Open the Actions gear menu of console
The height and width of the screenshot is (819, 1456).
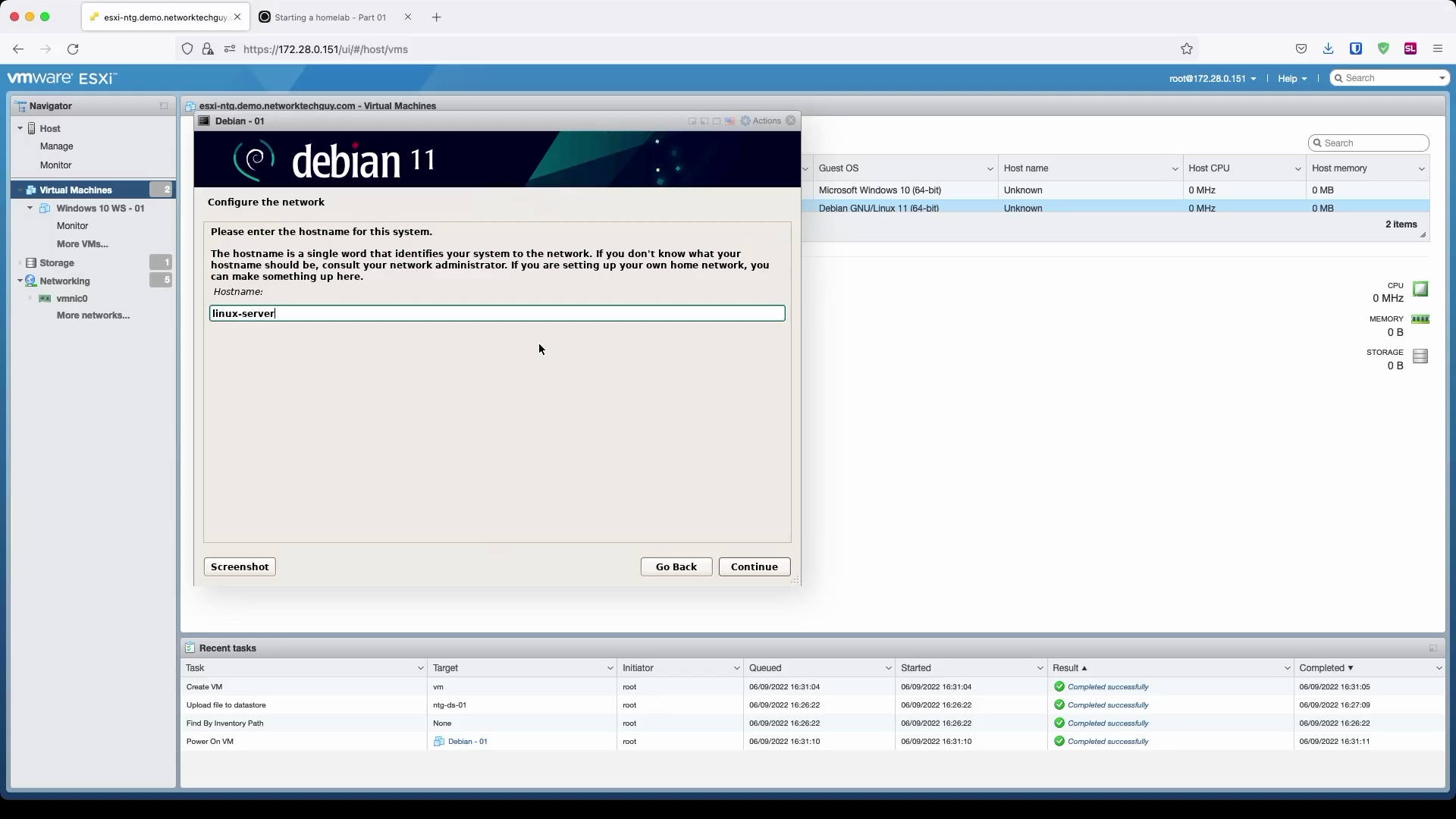(761, 121)
